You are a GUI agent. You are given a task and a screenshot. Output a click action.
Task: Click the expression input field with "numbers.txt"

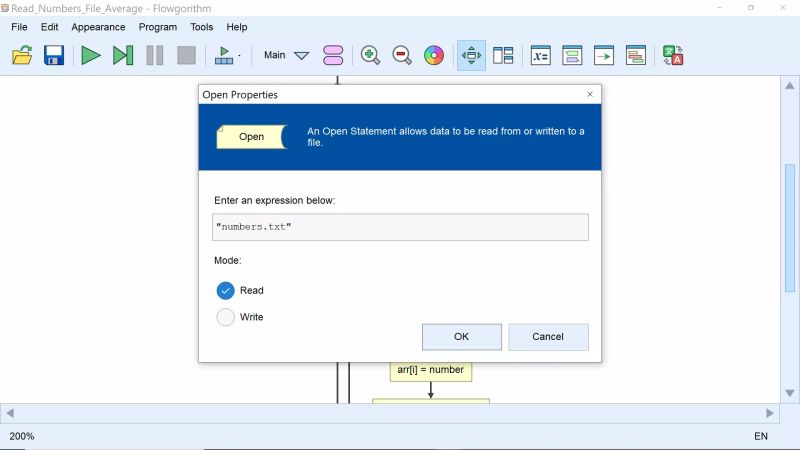[x=401, y=227]
